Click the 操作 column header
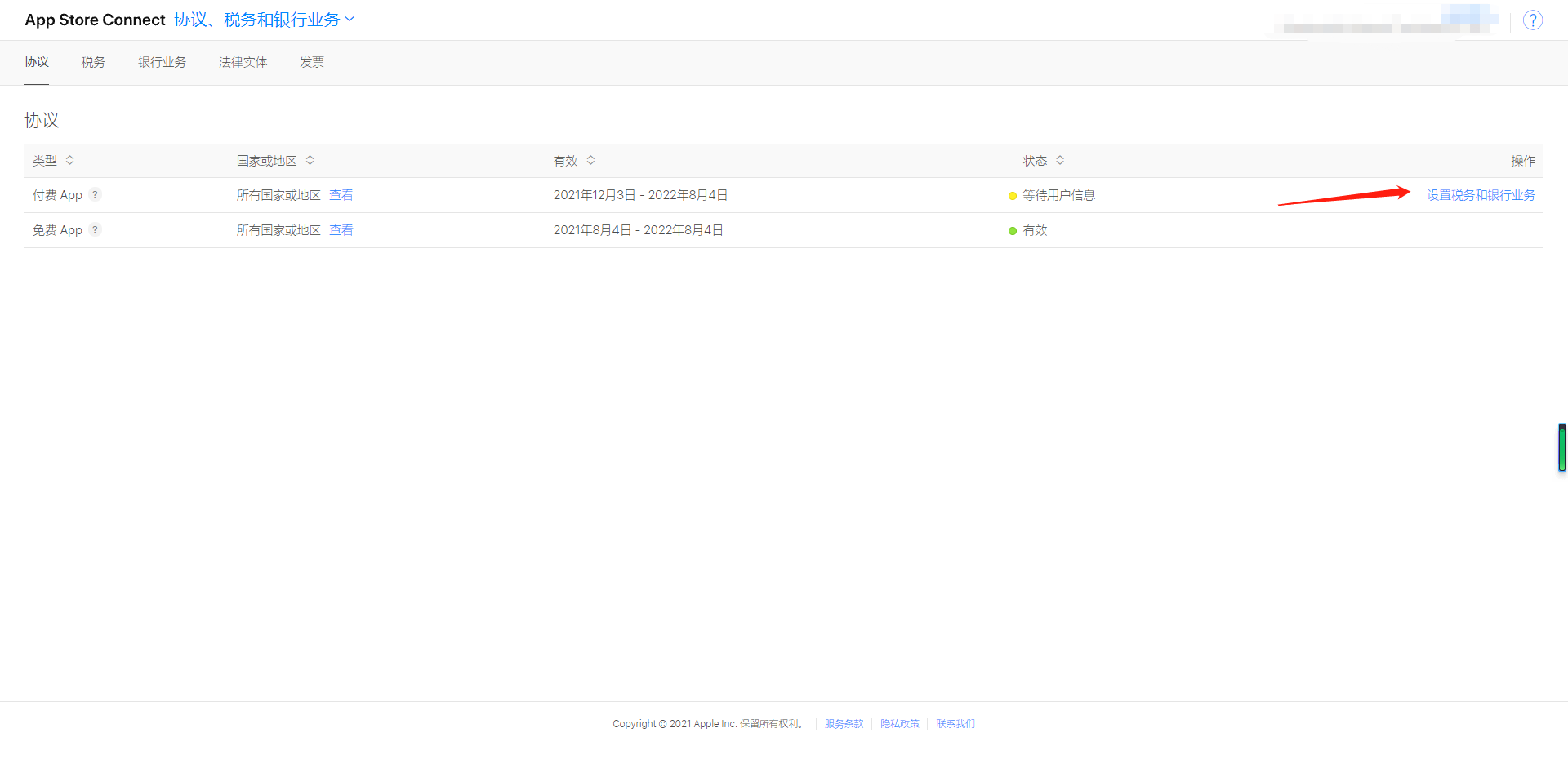The width and height of the screenshot is (1568, 773). [1523, 161]
